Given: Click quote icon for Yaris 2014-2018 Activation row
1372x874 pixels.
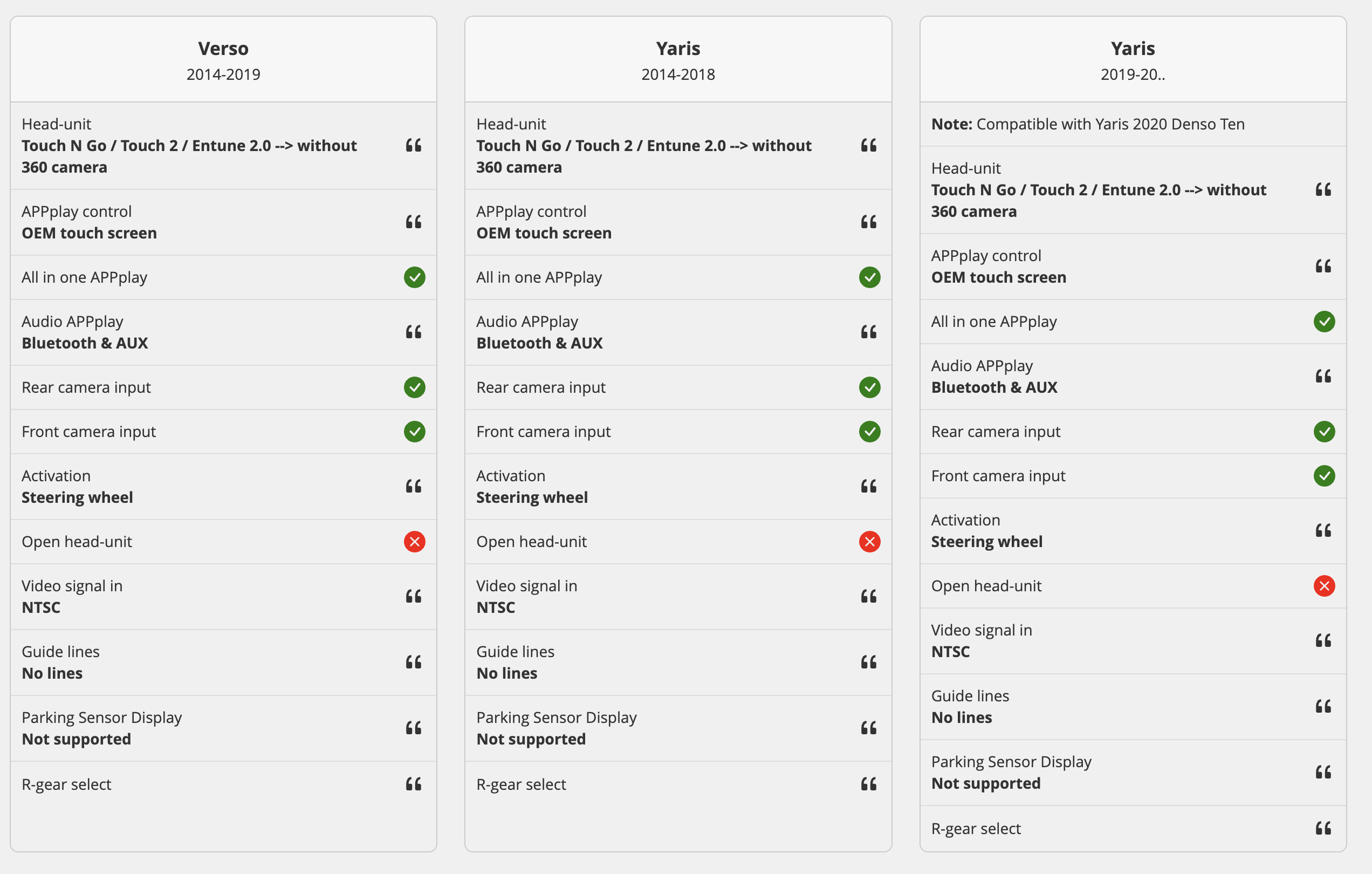Looking at the screenshot, I should [x=869, y=486].
